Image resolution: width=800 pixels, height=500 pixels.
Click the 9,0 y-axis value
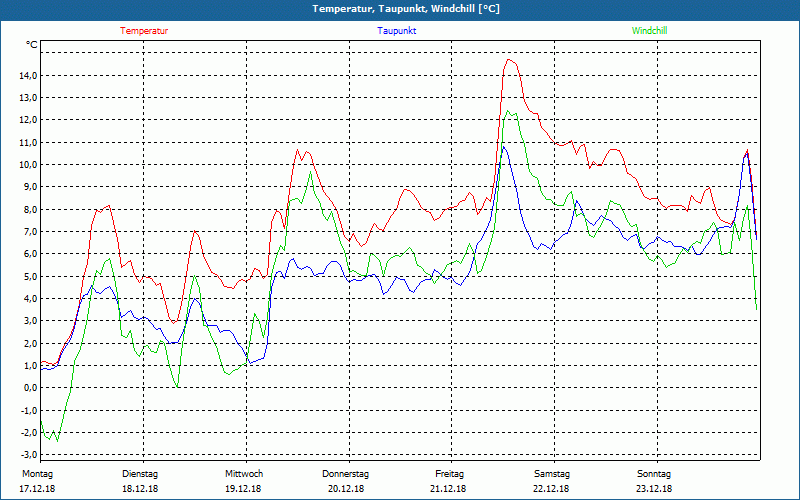point(31,187)
